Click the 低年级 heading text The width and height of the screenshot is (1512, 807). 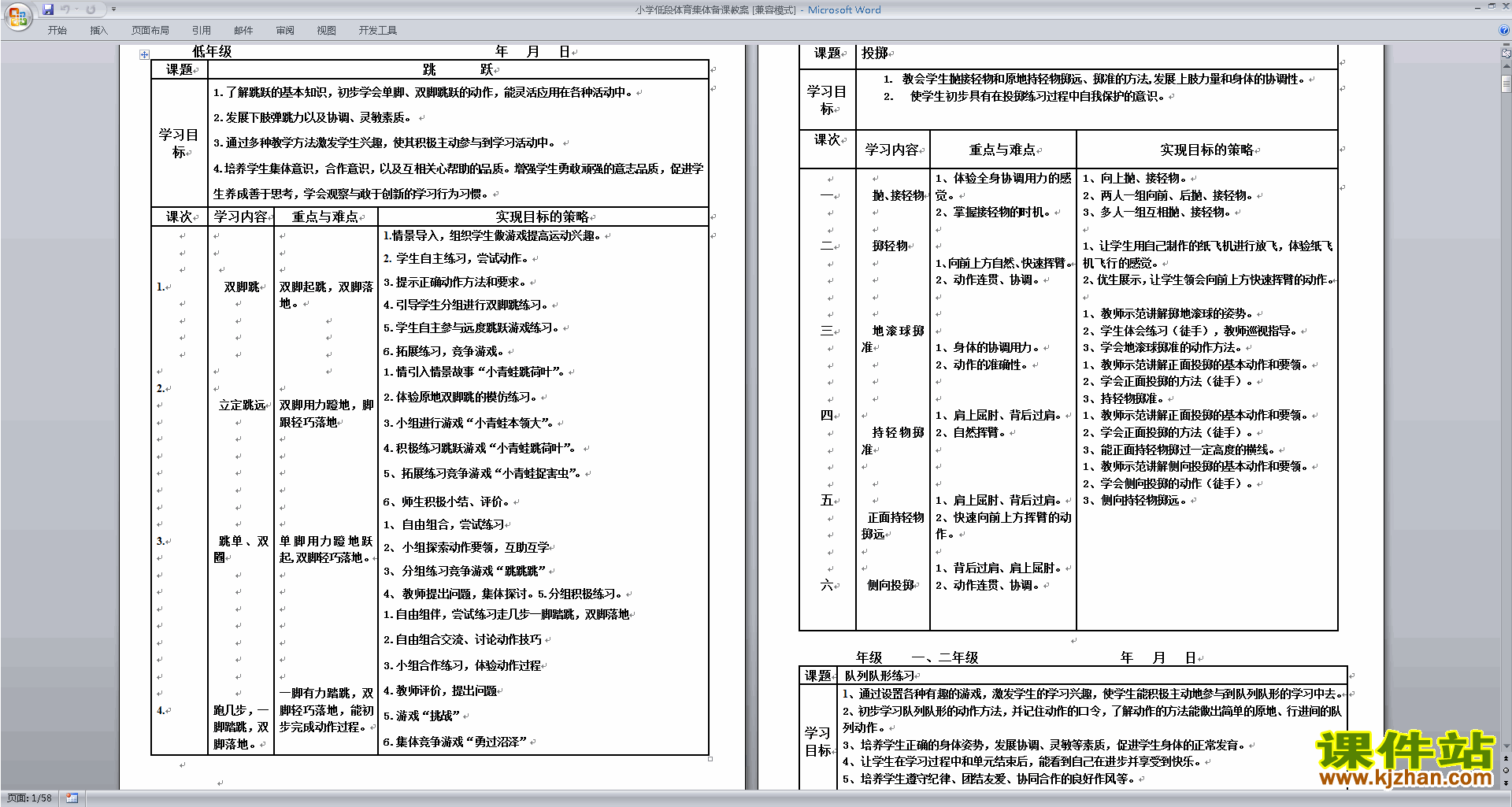[212, 51]
